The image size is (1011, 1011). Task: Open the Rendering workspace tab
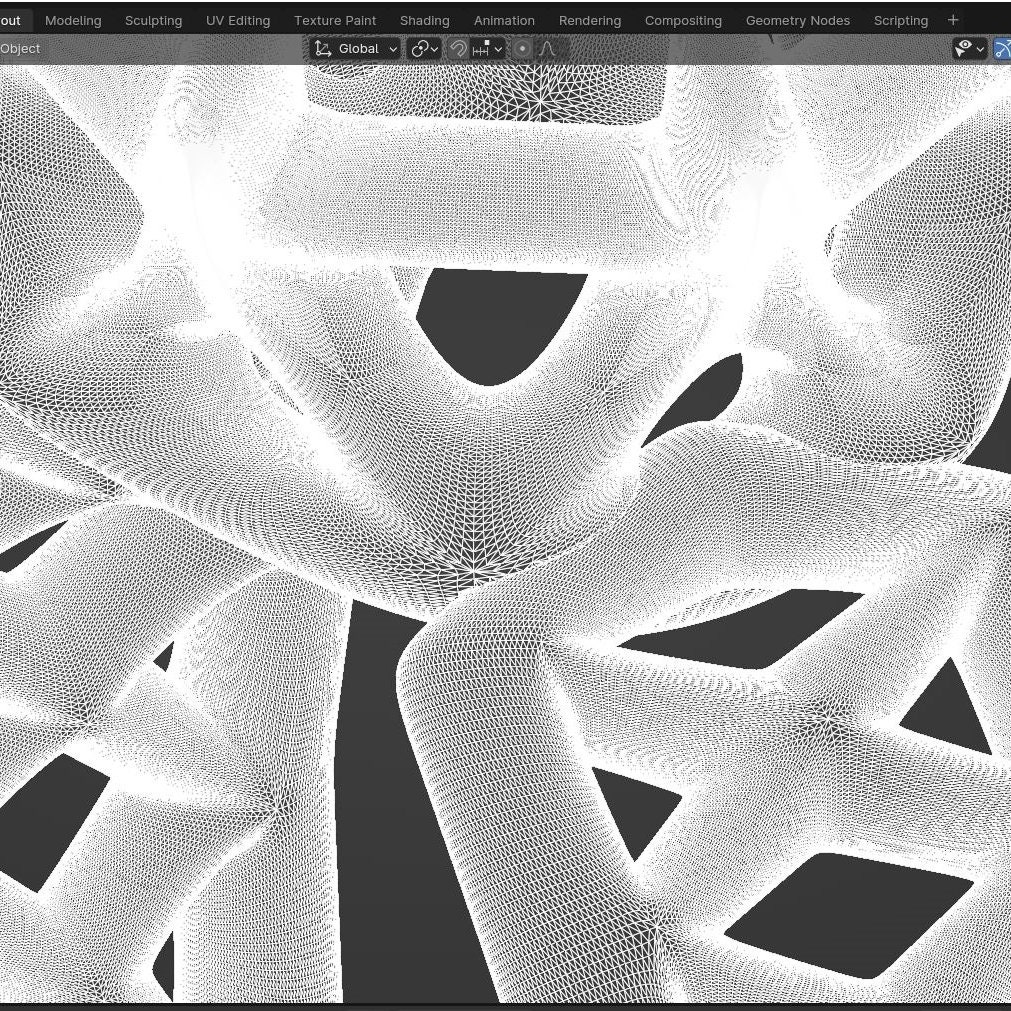point(590,21)
